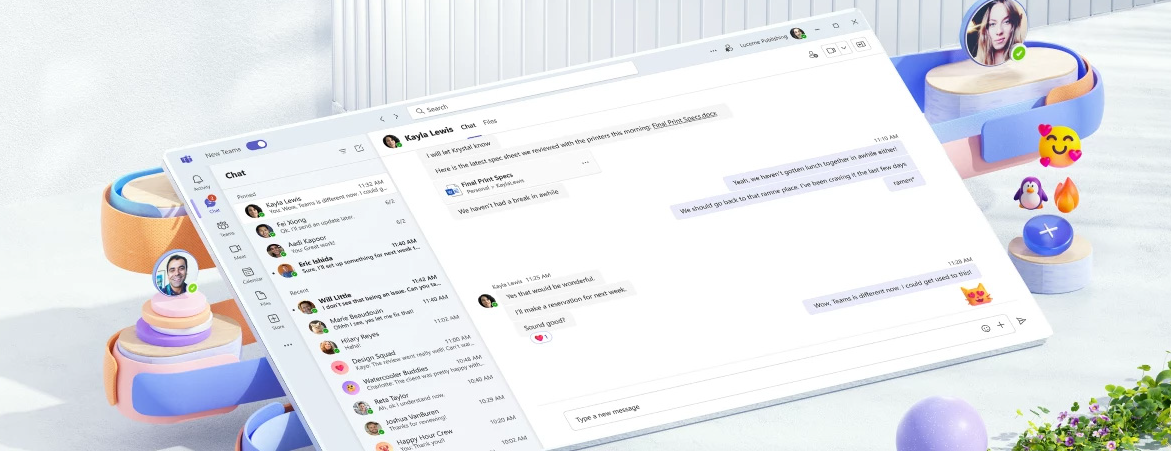The image size is (1171, 451).
Task: Send the message with arrow icon
Action: [1022, 320]
